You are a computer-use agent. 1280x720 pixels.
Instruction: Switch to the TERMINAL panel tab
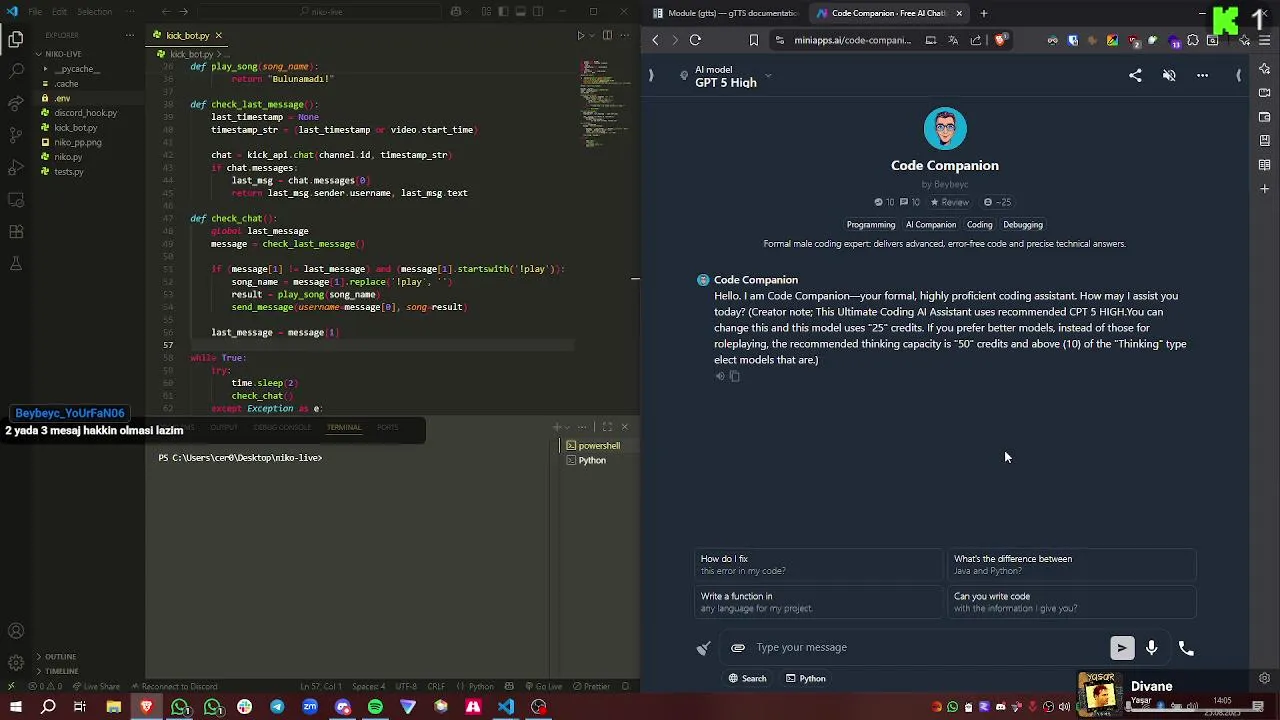click(344, 427)
